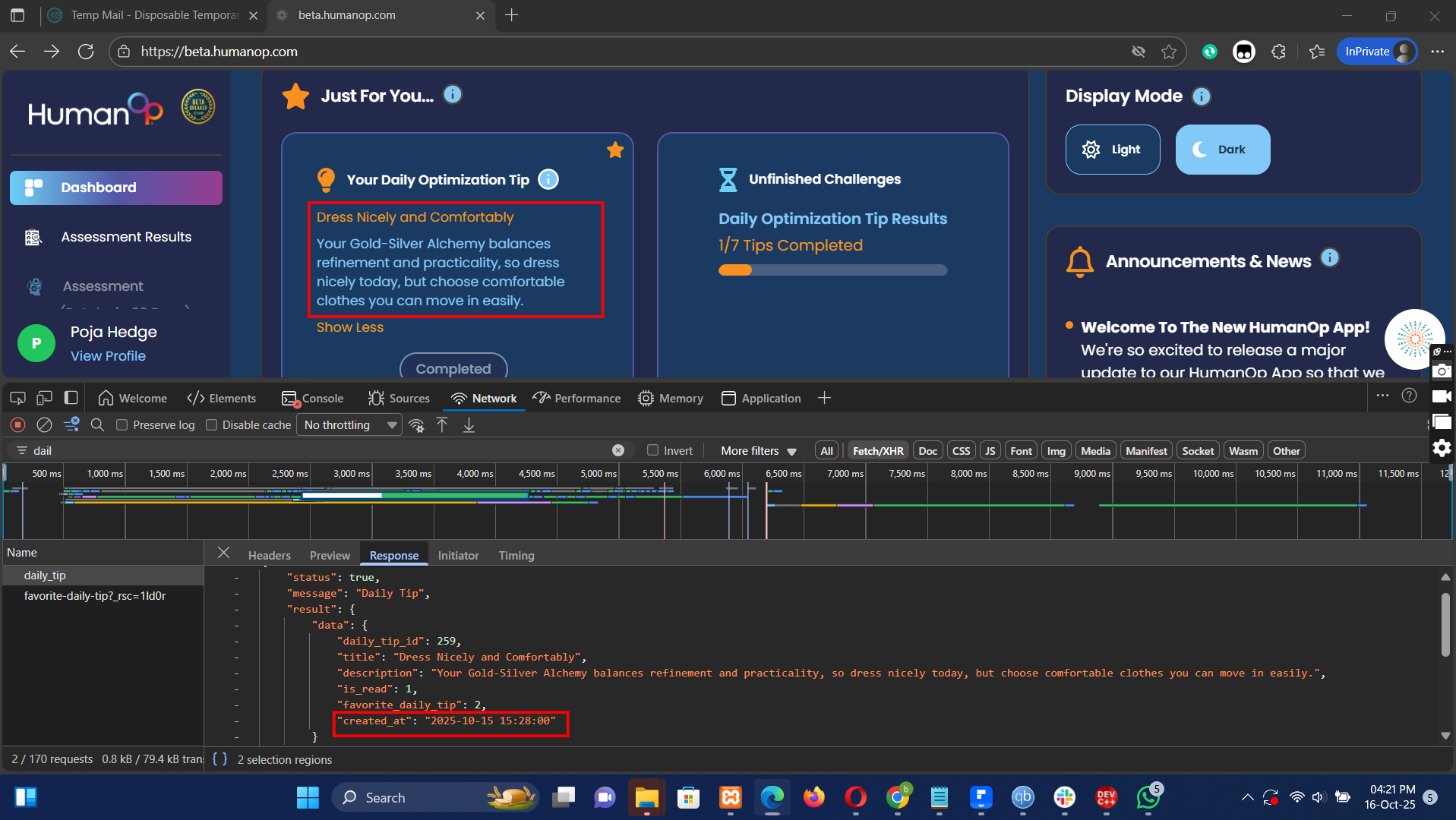The image size is (1456, 820).
Task: Click the export HAR download icon
Action: 469,425
